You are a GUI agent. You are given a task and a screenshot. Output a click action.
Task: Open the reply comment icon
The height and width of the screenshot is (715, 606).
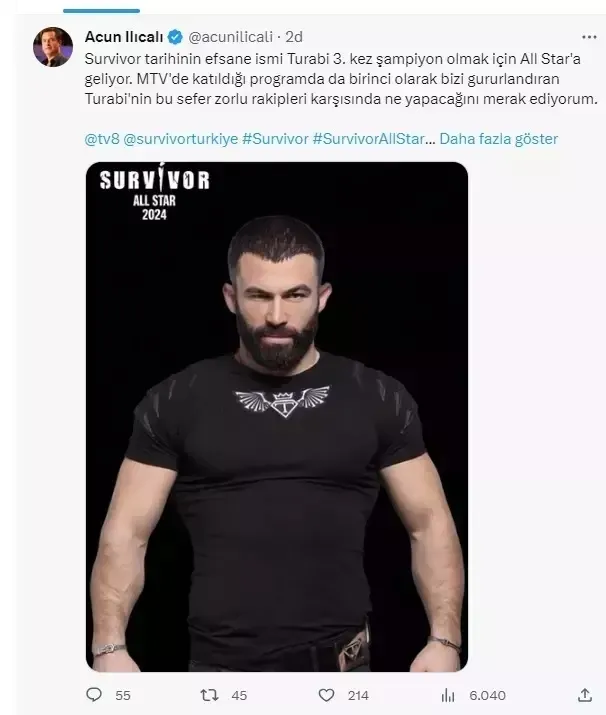[x=94, y=694]
